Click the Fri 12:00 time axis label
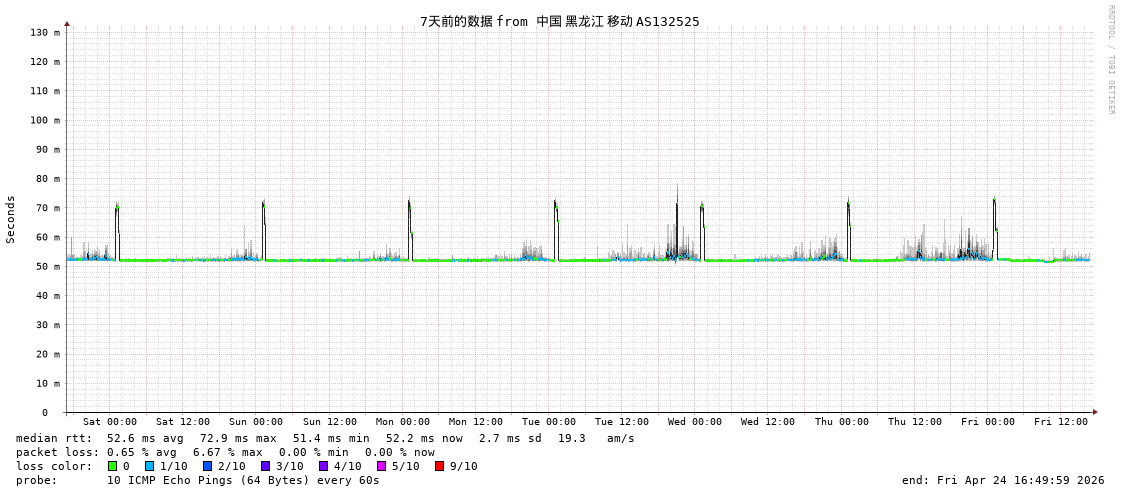This screenshot has width=1121, height=494. pyautogui.click(x=1061, y=422)
